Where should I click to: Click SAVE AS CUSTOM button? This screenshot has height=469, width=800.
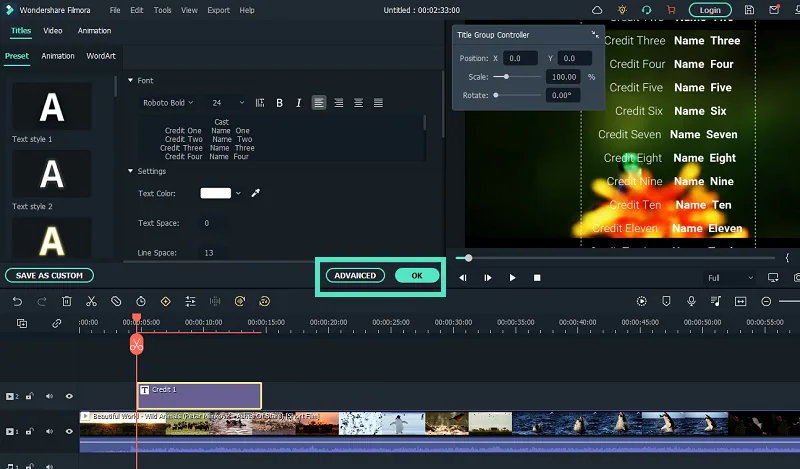coord(49,276)
